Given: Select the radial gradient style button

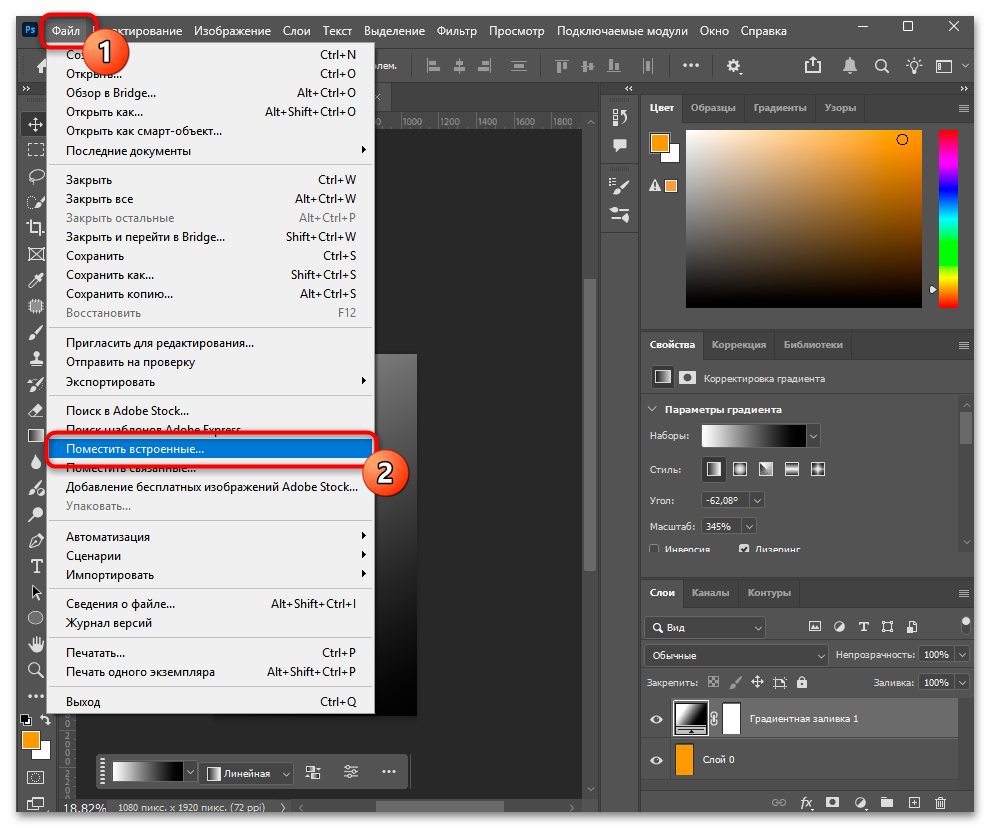Looking at the screenshot, I should [739, 469].
